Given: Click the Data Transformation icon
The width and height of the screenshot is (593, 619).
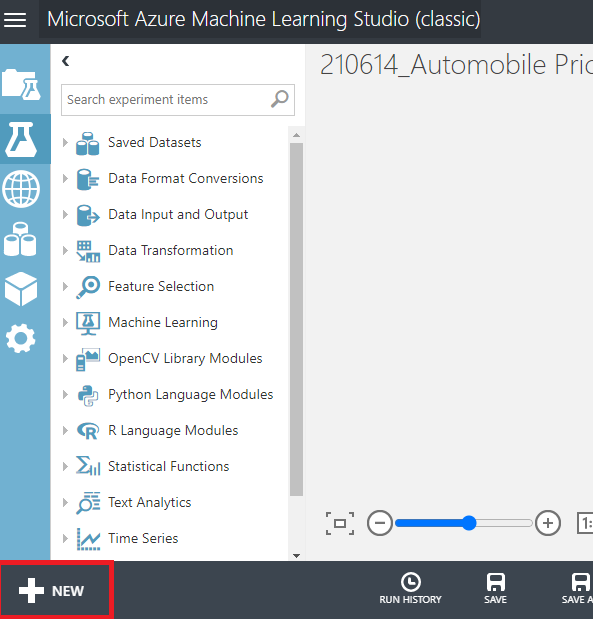Looking at the screenshot, I should pos(88,251).
